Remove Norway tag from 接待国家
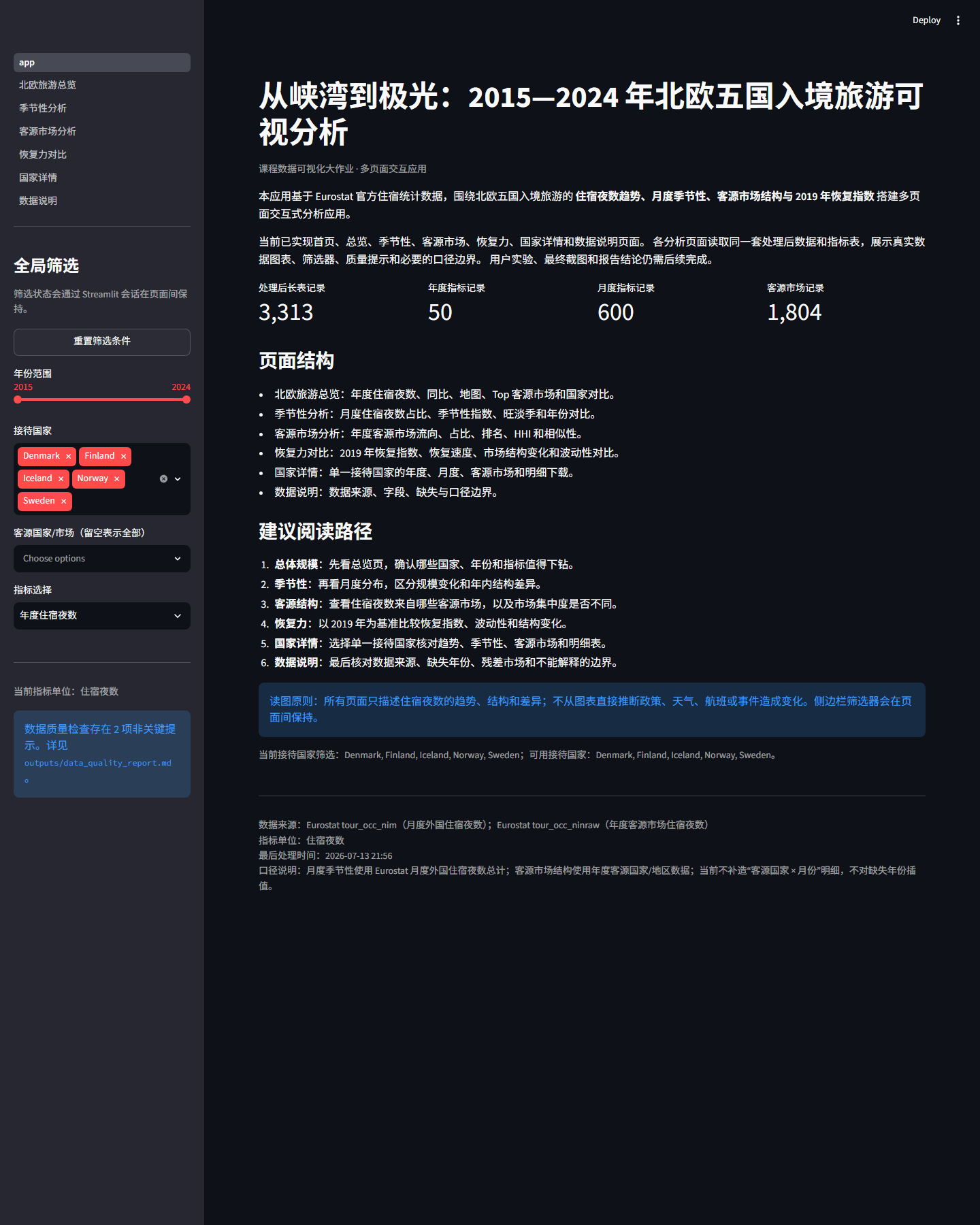 116,478
